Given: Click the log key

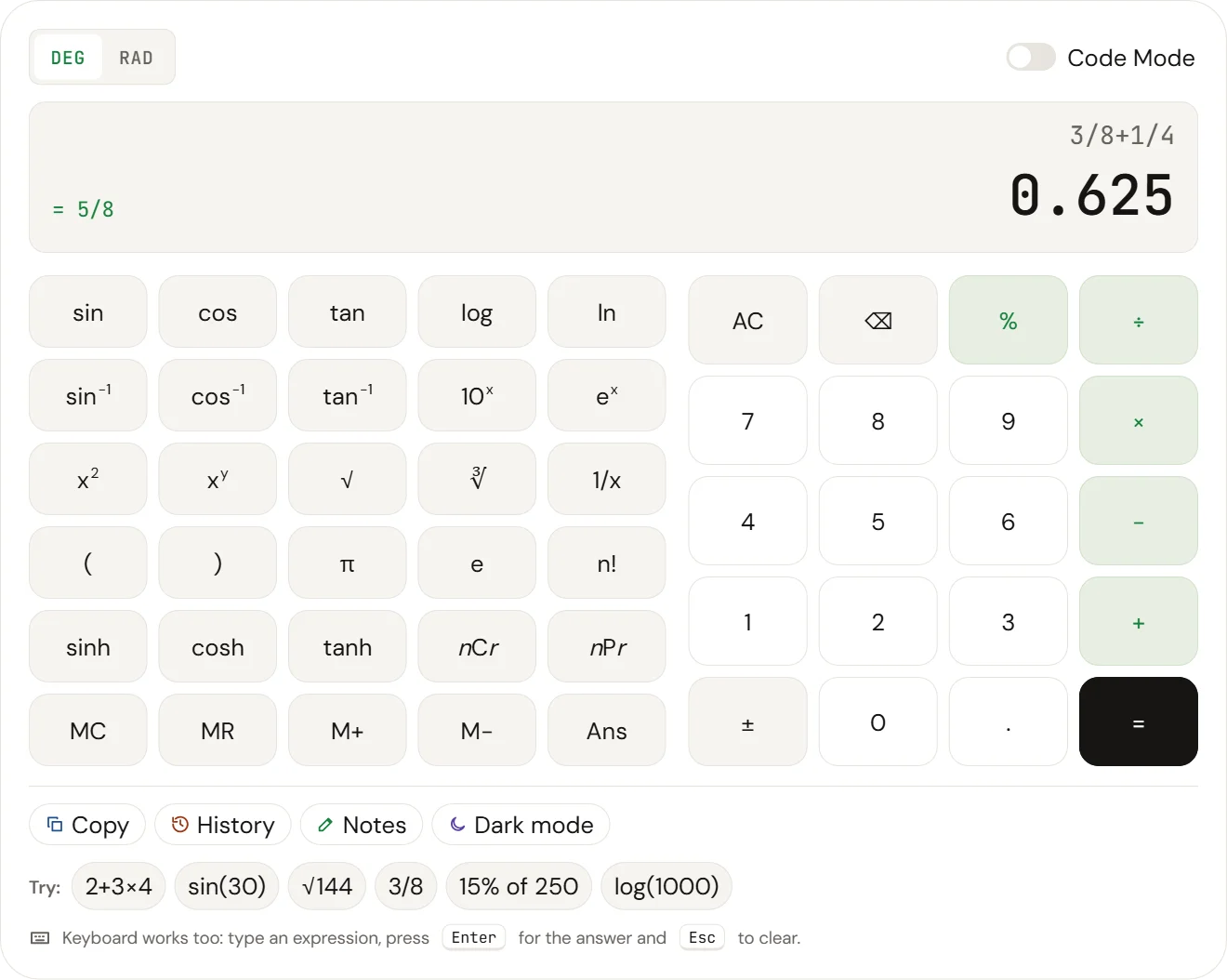Looking at the screenshot, I should [477, 311].
